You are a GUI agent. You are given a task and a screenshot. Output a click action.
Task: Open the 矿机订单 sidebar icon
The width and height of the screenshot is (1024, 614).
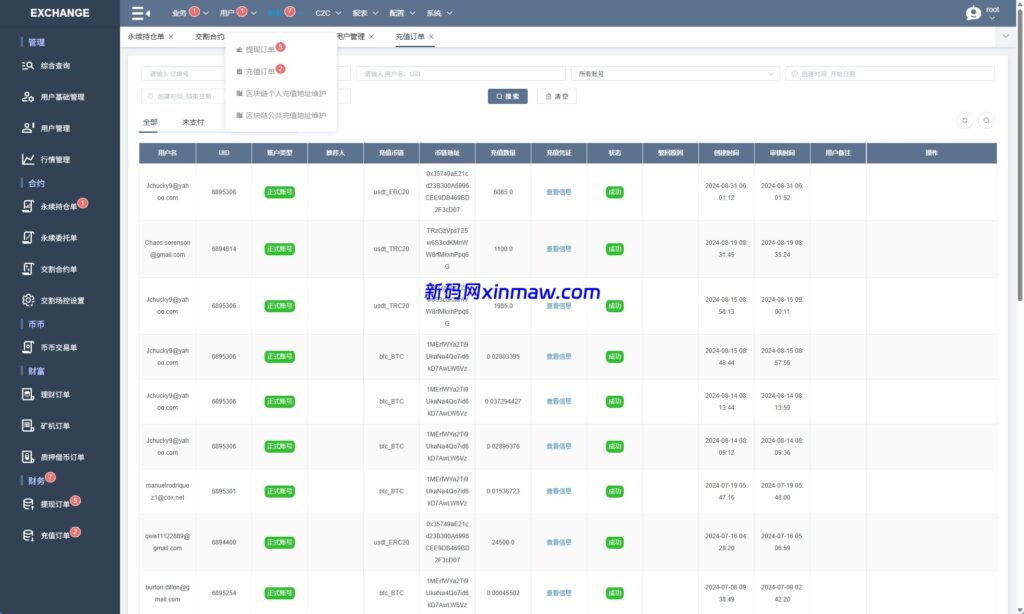[x=29, y=426]
